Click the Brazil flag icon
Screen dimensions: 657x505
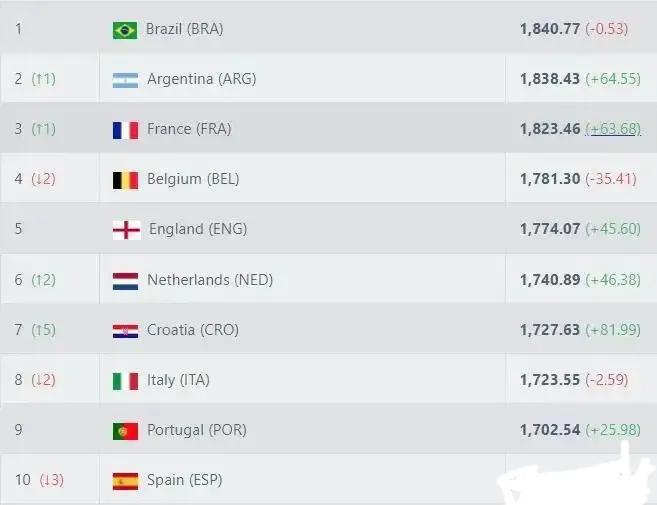[125, 29]
